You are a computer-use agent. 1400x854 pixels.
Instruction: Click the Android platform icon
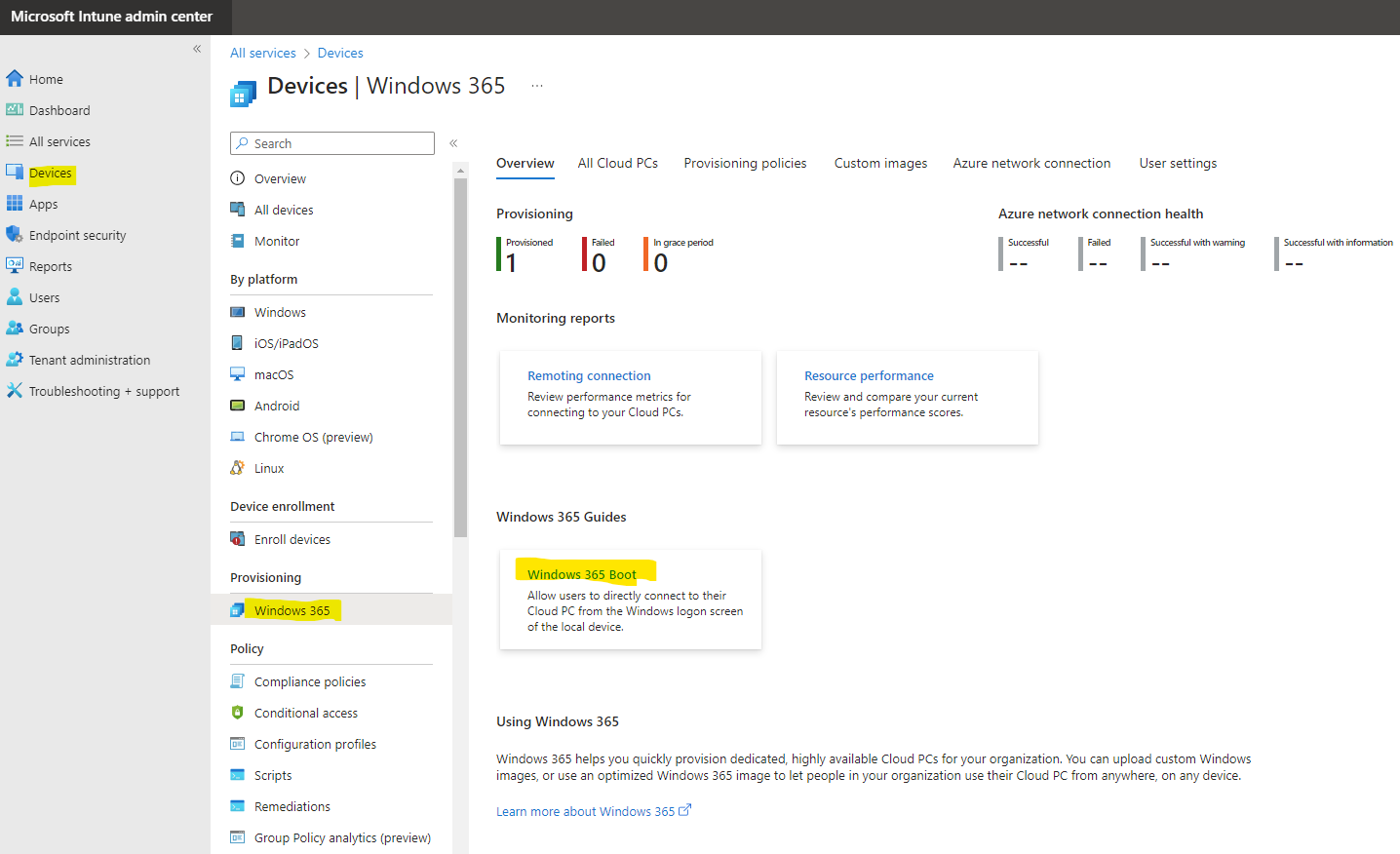point(237,406)
